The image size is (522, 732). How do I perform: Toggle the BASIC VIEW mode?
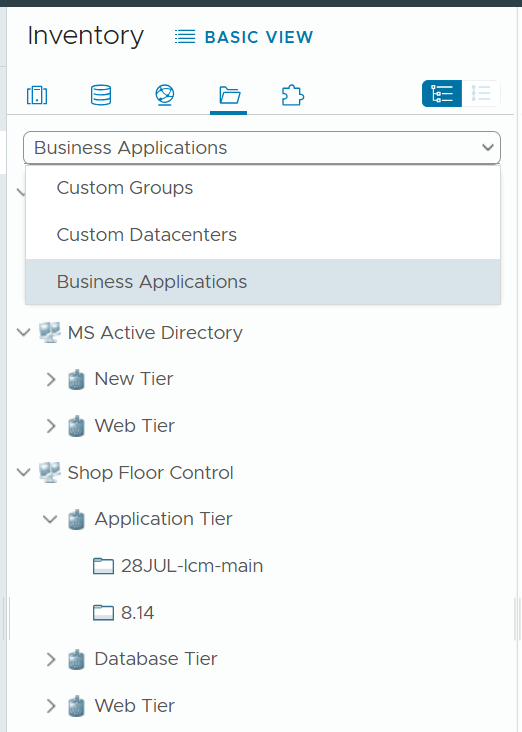pos(244,37)
